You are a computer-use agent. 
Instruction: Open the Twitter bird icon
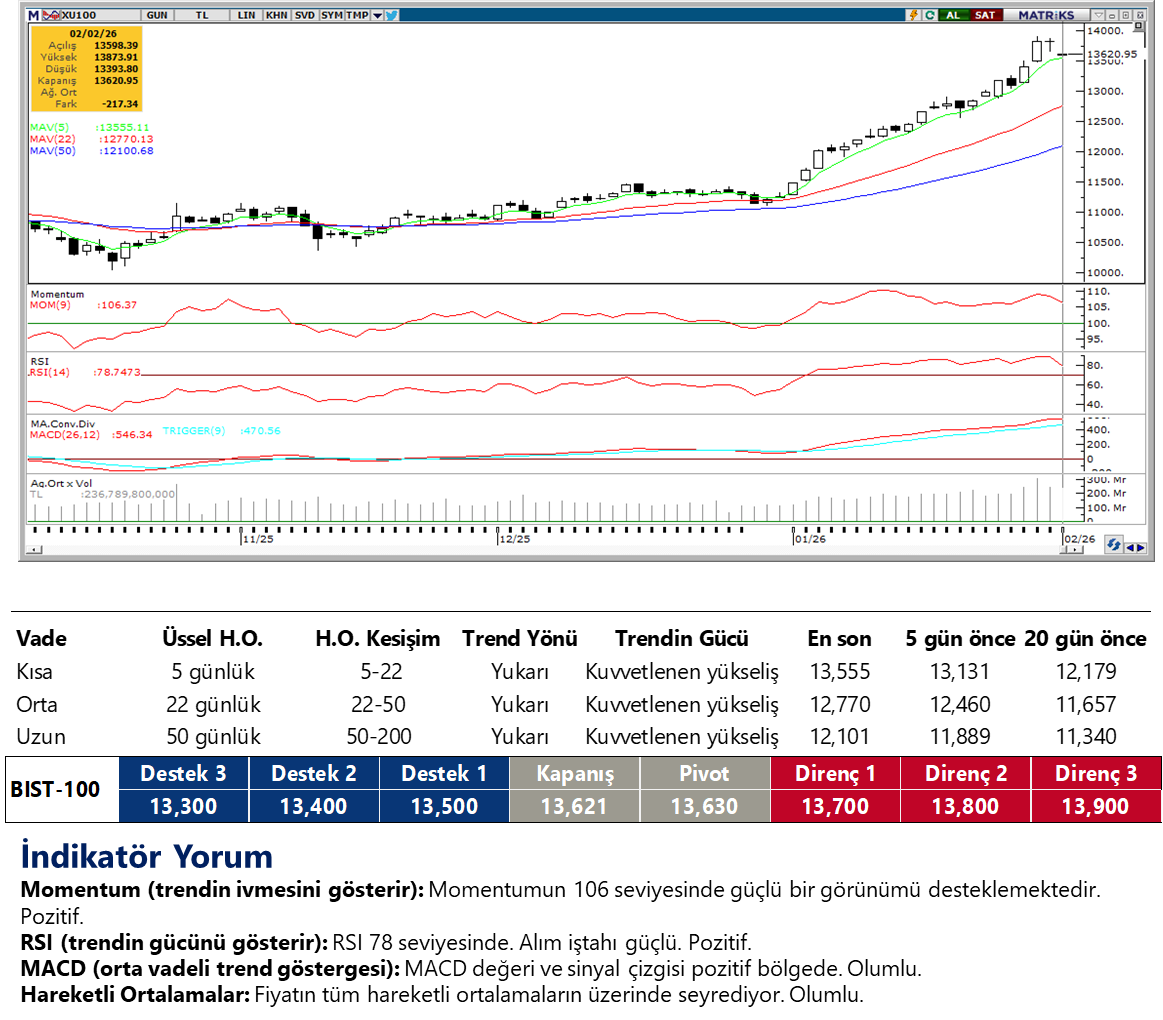click(x=391, y=15)
